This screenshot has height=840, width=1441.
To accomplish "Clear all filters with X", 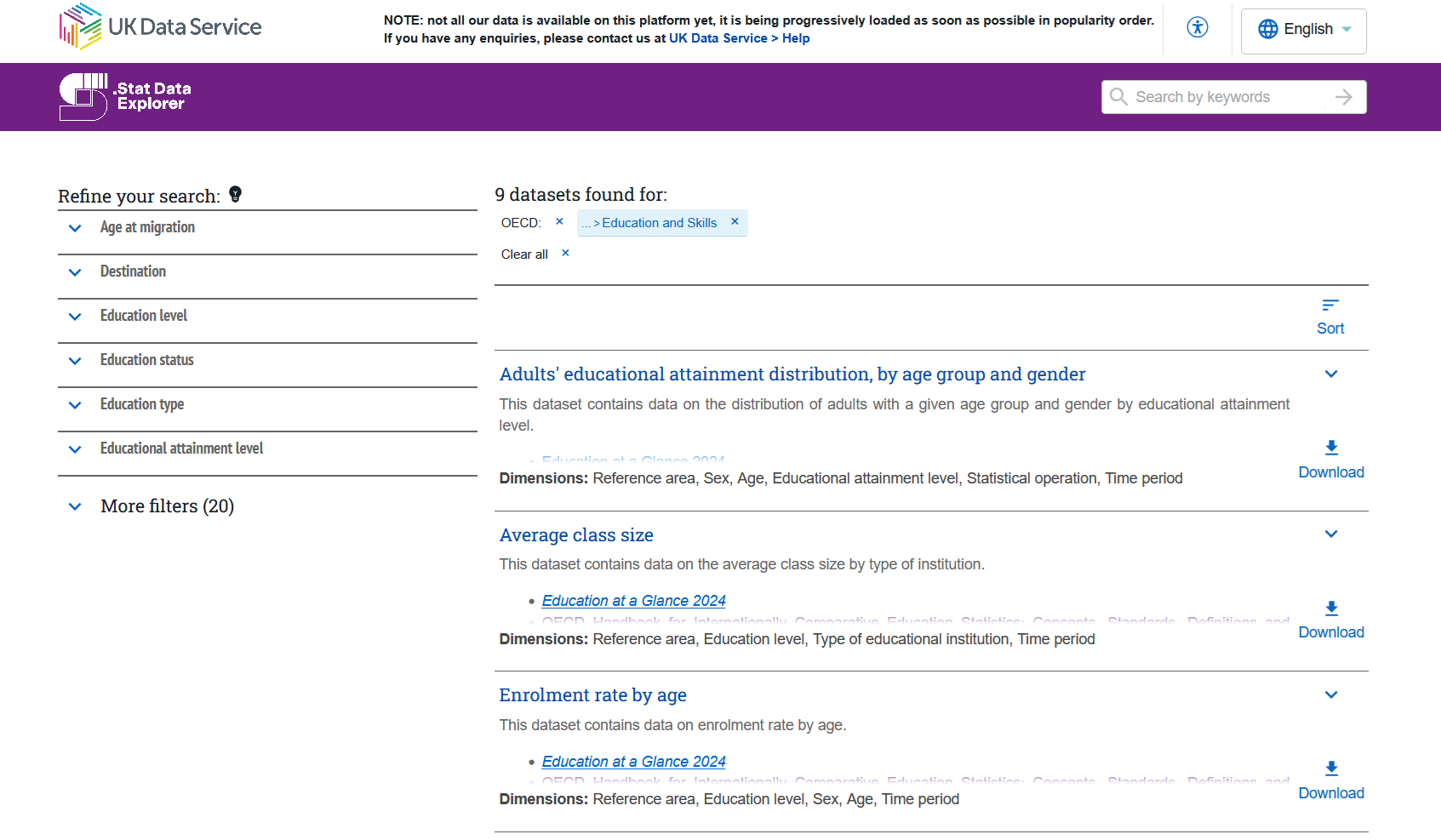I will pyautogui.click(x=565, y=253).
